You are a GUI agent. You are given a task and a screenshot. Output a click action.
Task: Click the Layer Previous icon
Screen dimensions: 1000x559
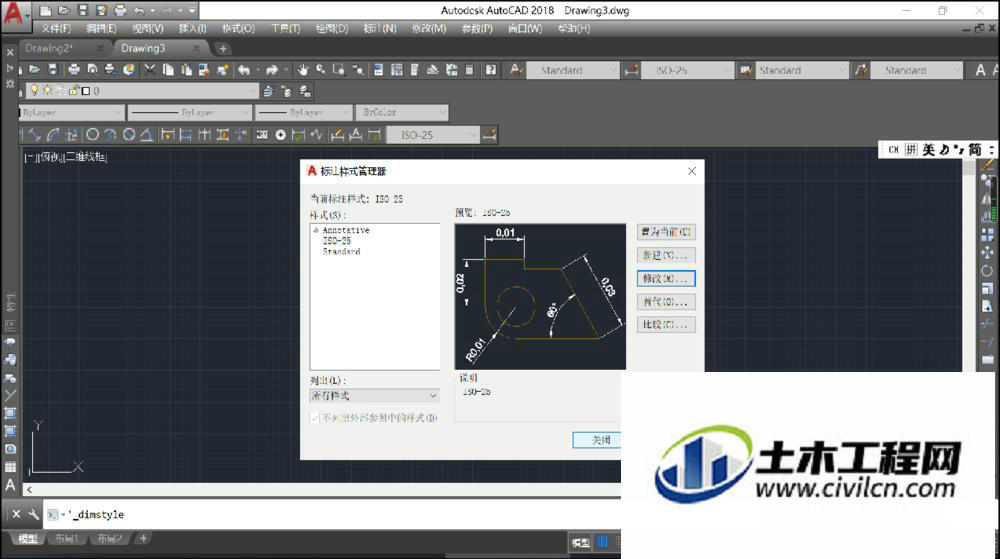click(286, 91)
